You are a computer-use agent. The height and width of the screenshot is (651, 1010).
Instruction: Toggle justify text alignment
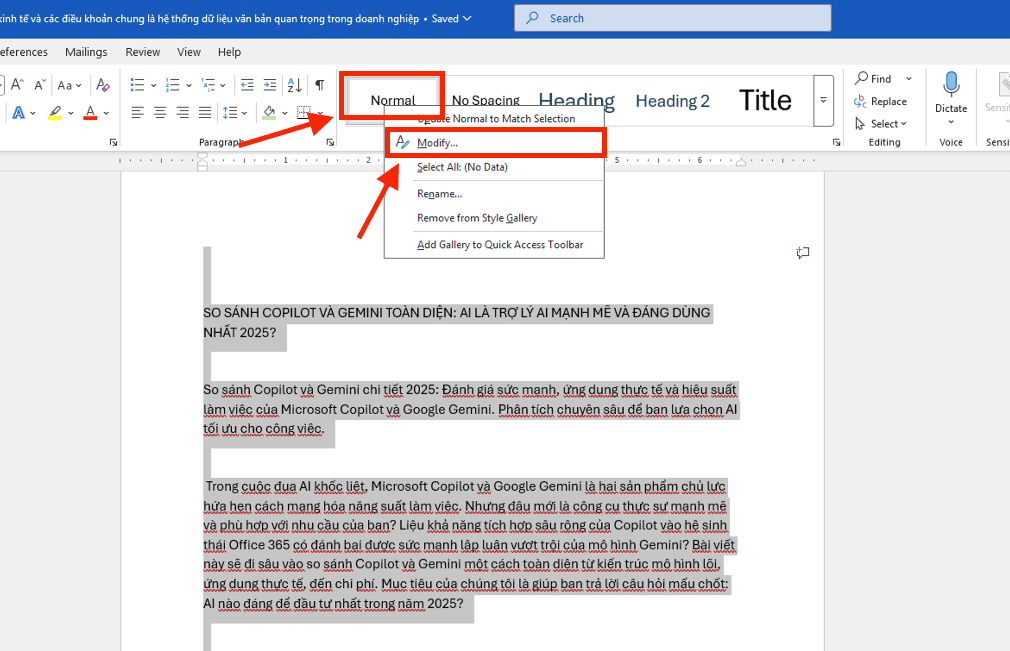[x=204, y=113]
